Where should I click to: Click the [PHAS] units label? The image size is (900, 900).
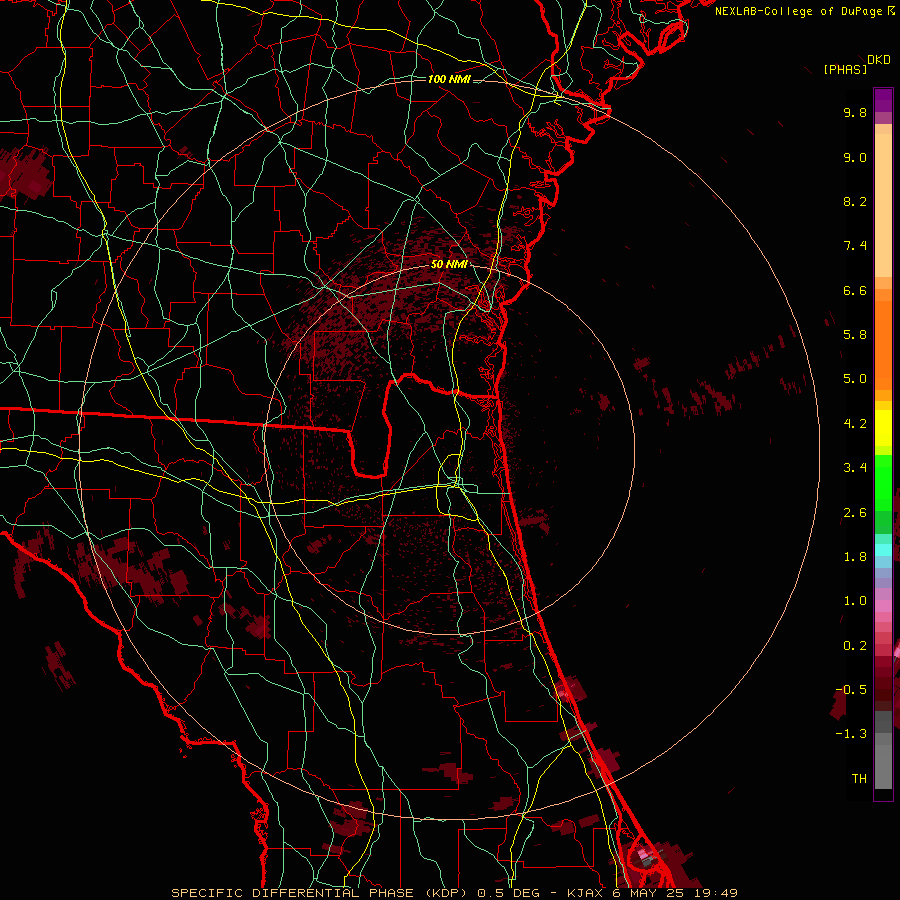pos(845,69)
